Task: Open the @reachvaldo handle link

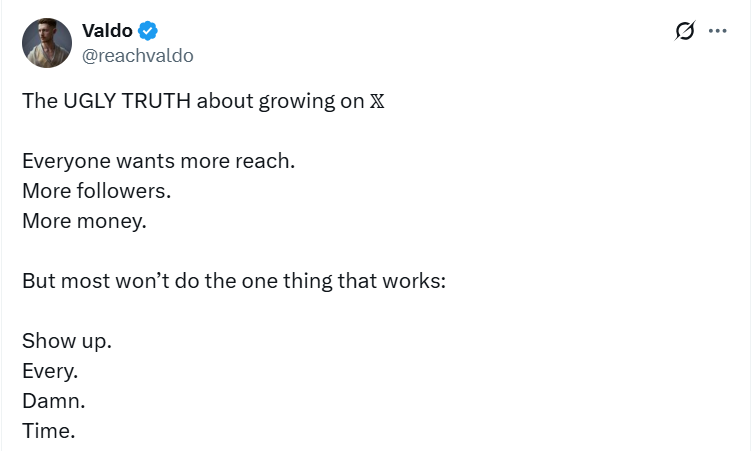Action: tap(137, 56)
